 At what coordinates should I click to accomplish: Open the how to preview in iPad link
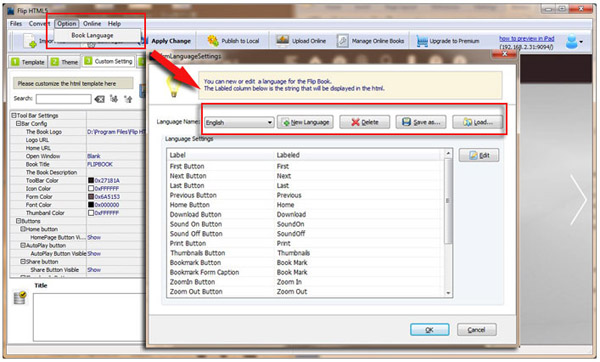tap(527, 39)
